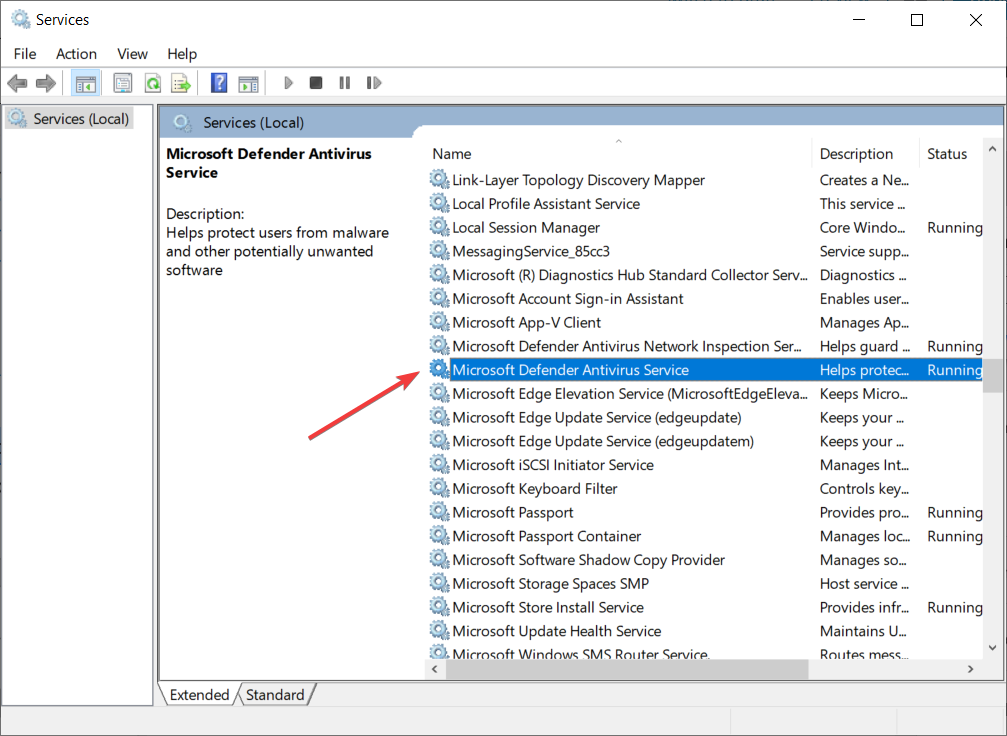The height and width of the screenshot is (736, 1007).
Task: Open the Action menu
Action: pyautogui.click(x=76, y=54)
